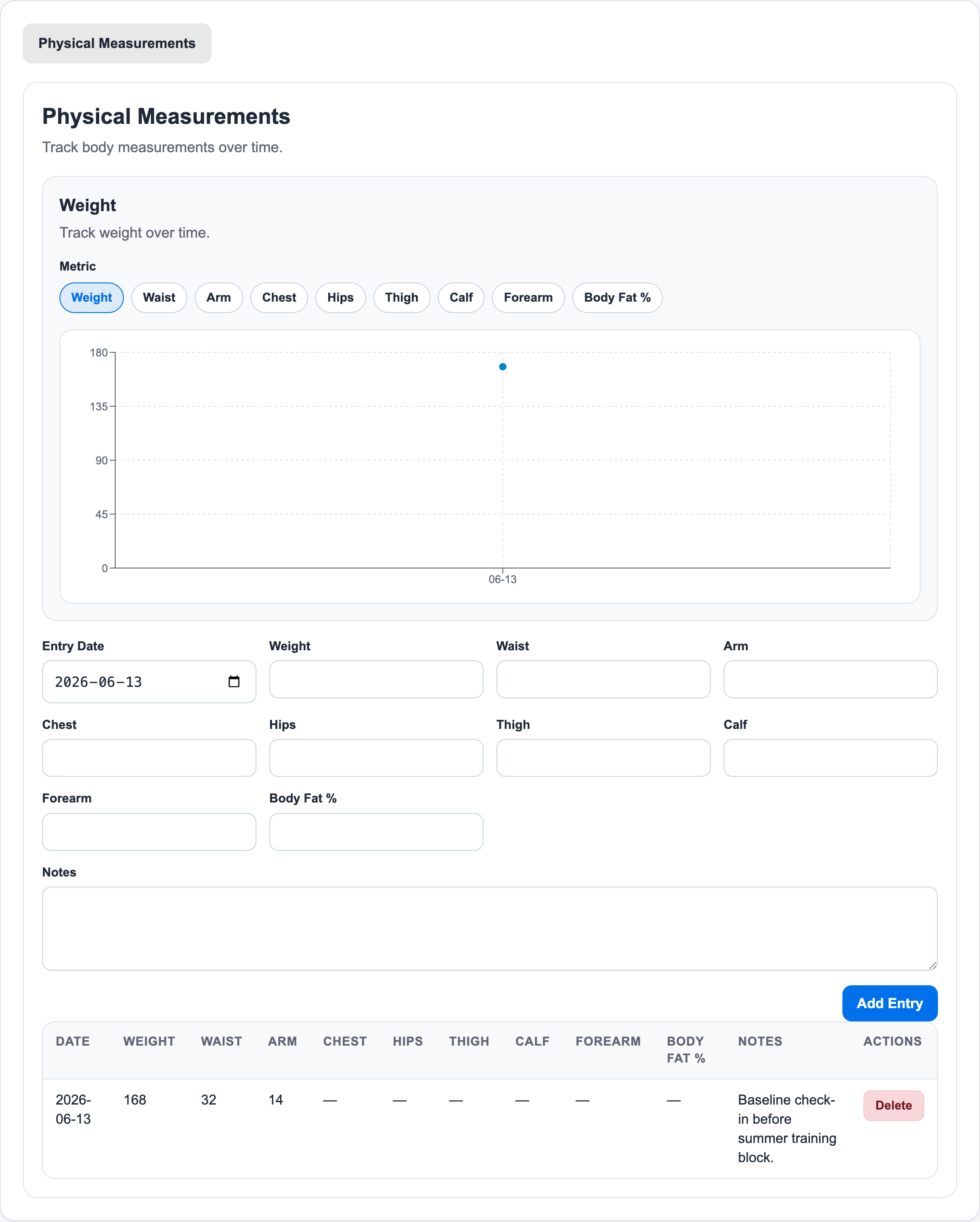Screen dimensions: 980x1222
Task: Click the 'Track body measurements over time.' text
Action: (x=162, y=147)
